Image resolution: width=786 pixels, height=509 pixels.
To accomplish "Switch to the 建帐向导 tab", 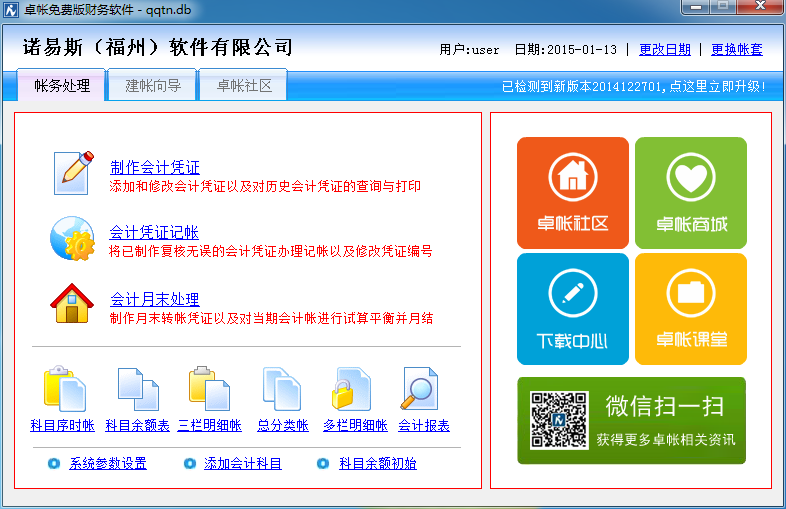I will click(x=153, y=86).
